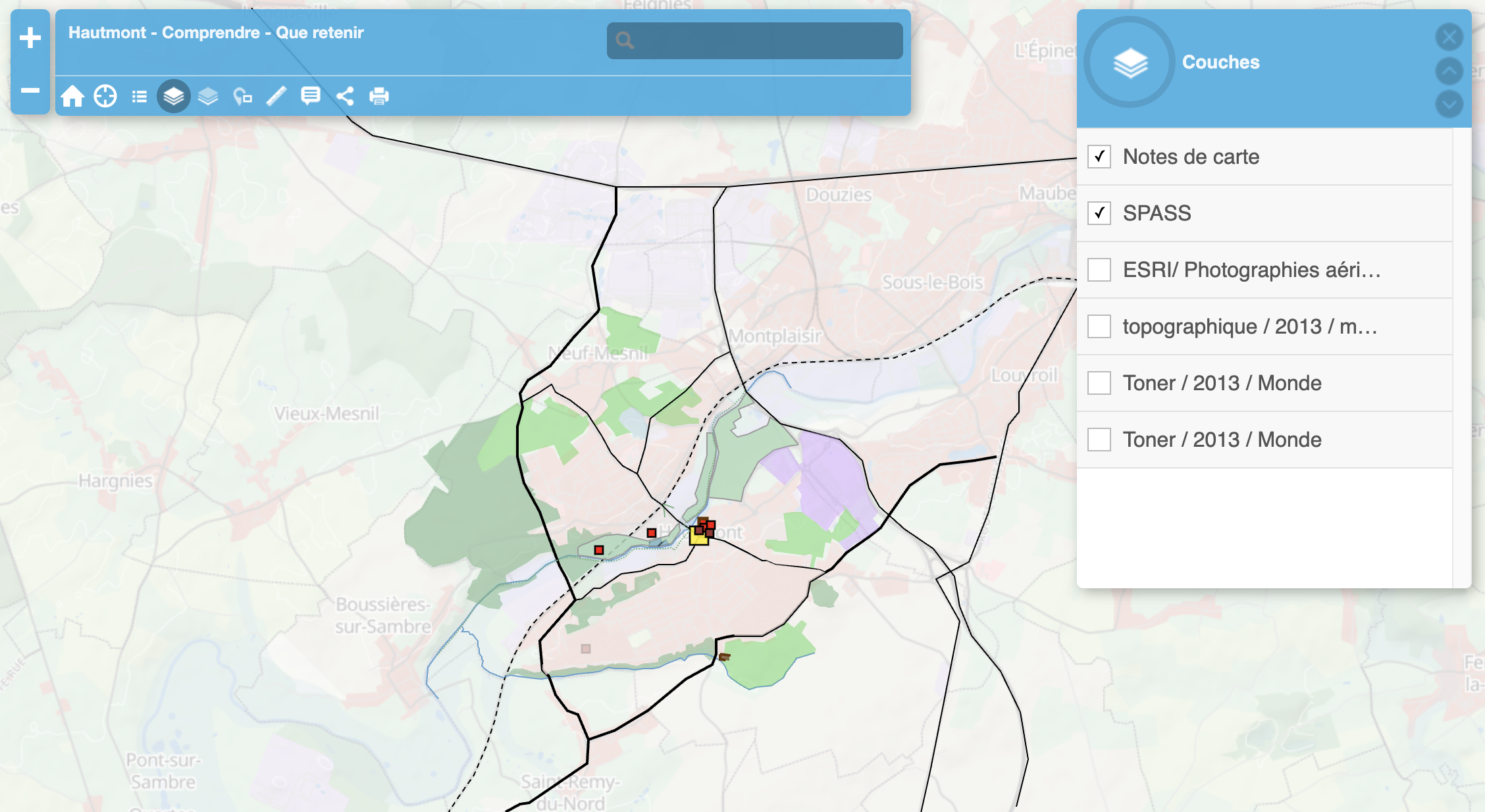The width and height of the screenshot is (1485, 812).
Task: Close the Couches panel
Action: tap(1449, 37)
